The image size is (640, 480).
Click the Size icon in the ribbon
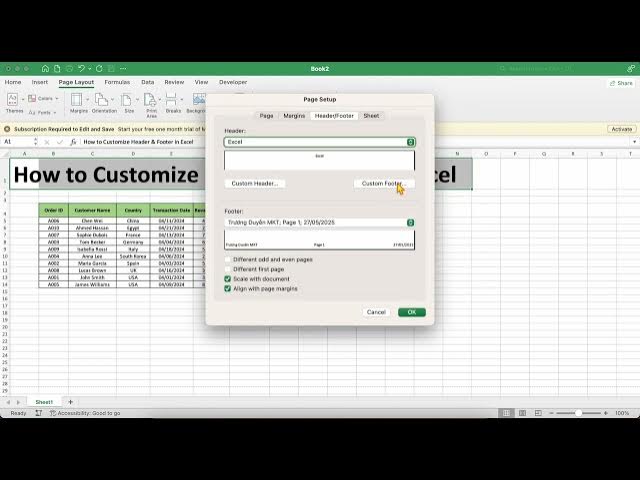pos(127,99)
